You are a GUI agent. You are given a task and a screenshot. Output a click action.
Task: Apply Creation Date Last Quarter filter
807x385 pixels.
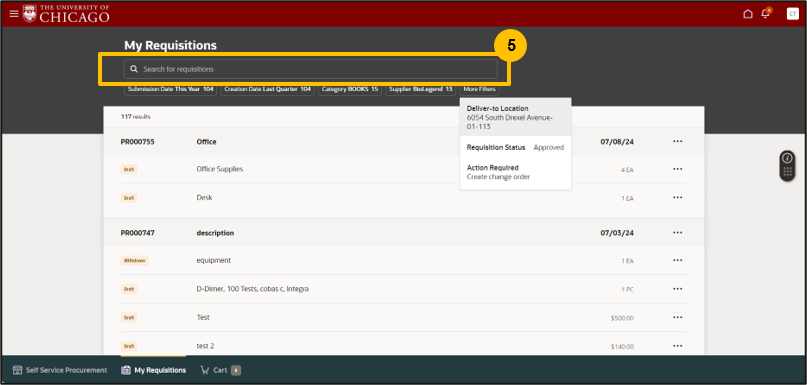268,89
